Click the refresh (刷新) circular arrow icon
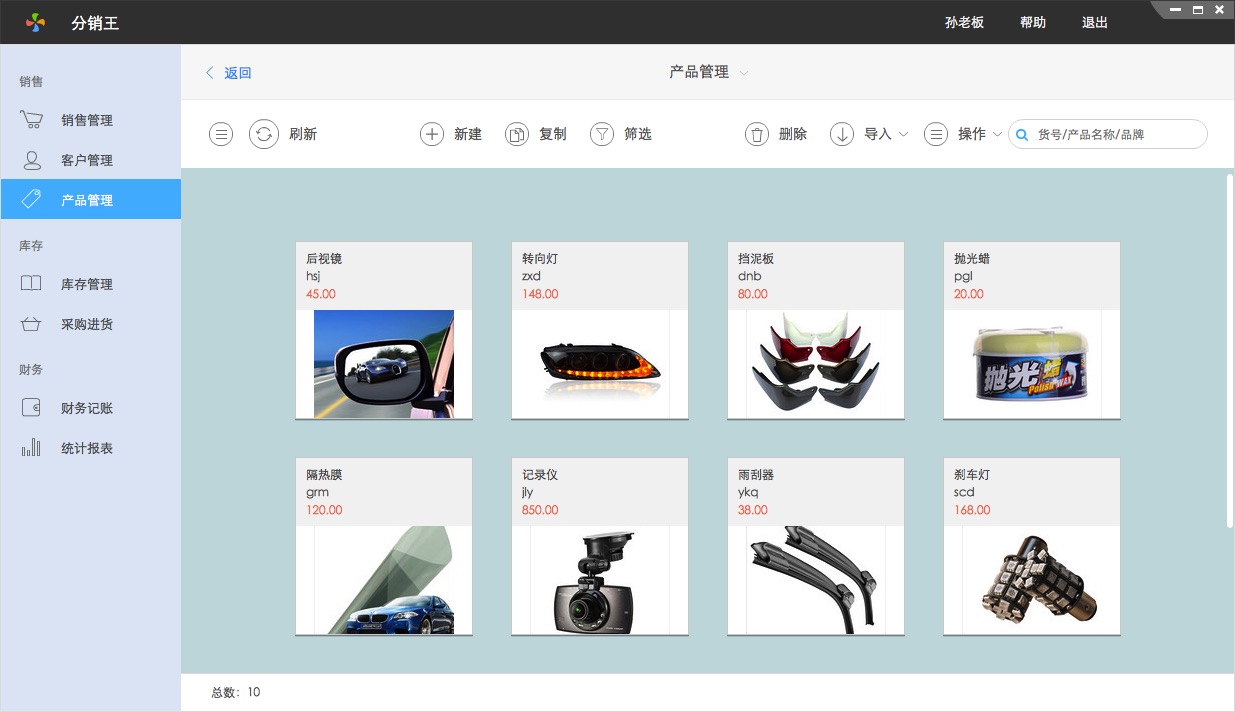Image resolution: width=1235 pixels, height=712 pixels. (264, 134)
